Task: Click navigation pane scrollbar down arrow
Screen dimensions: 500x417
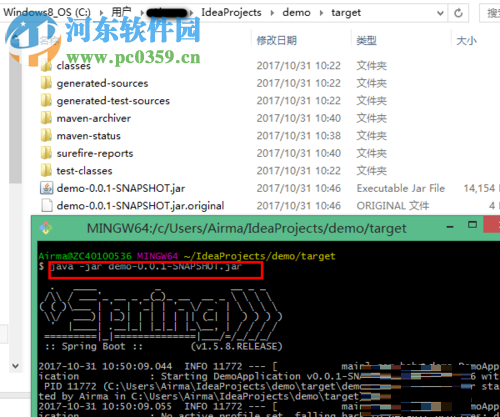Action: 15,366
